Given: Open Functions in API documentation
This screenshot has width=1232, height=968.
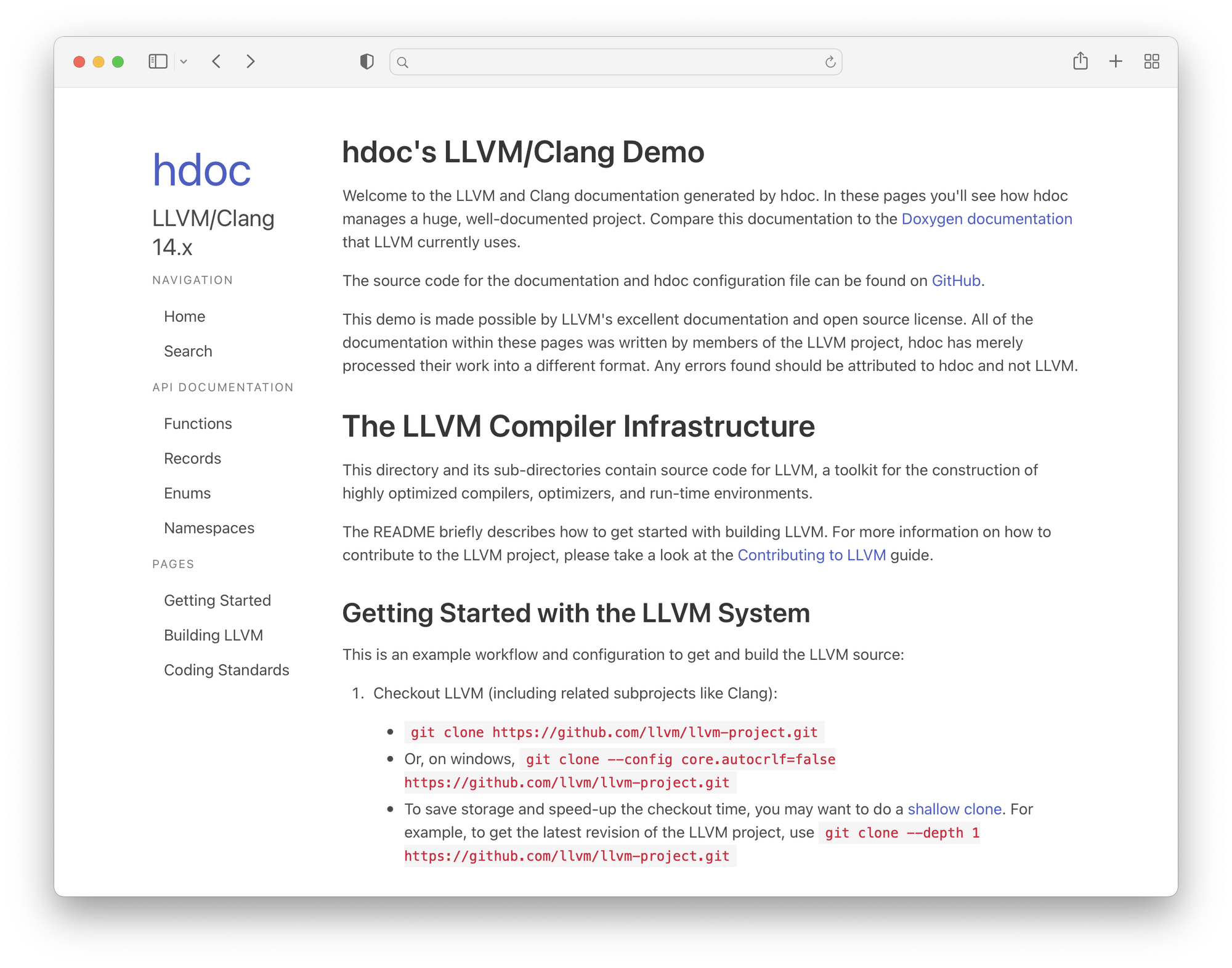Looking at the screenshot, I should pyautogui.click(x=198, y=424).
